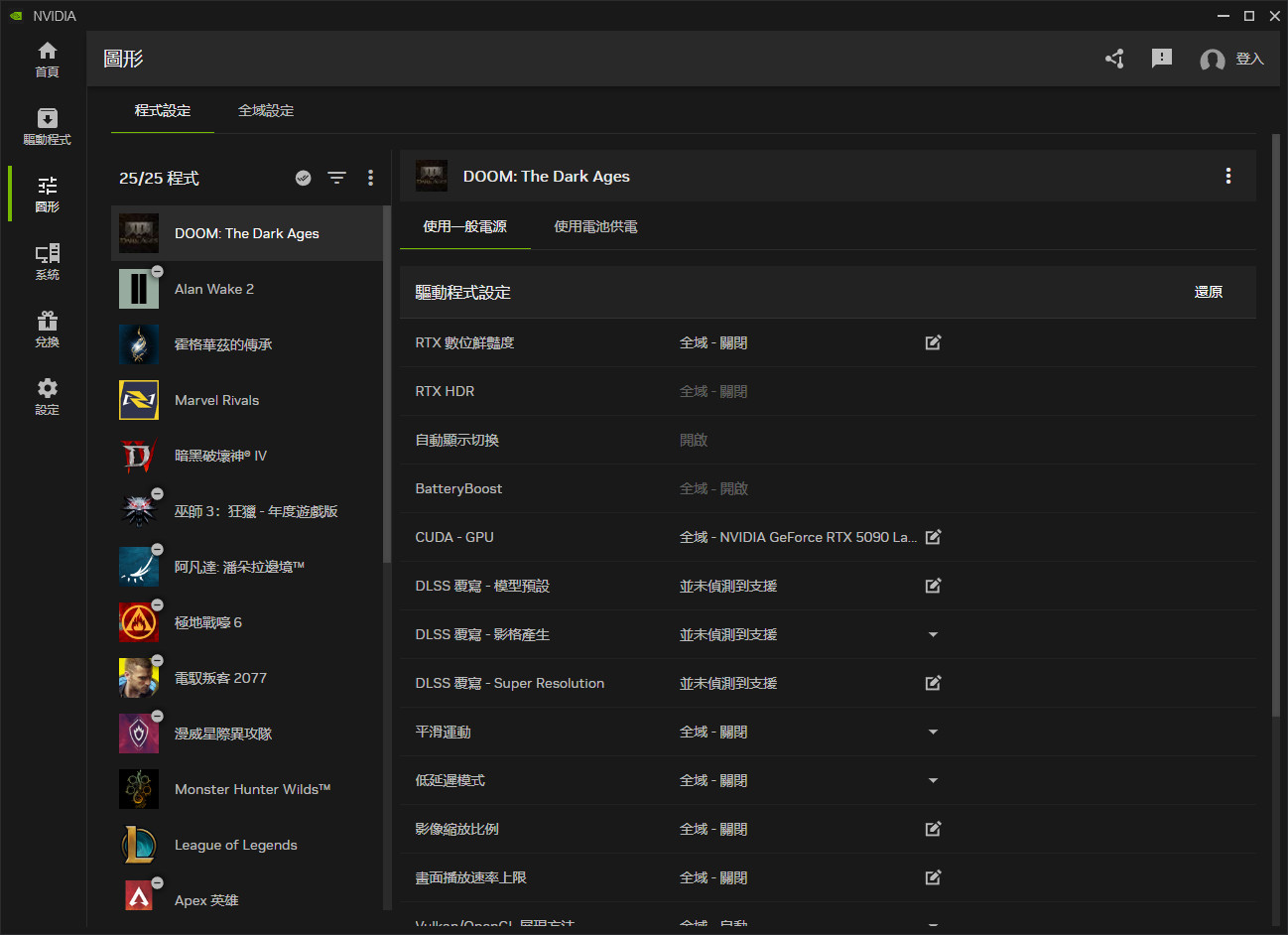Click the user avatar icon
Viewport: 1288px width, 935px height.
1212,60
